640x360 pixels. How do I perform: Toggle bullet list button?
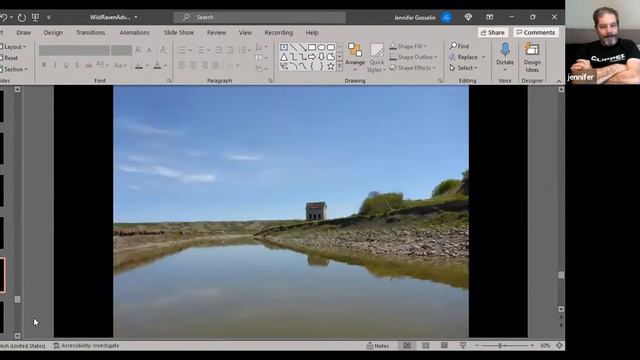coord(182,50)
